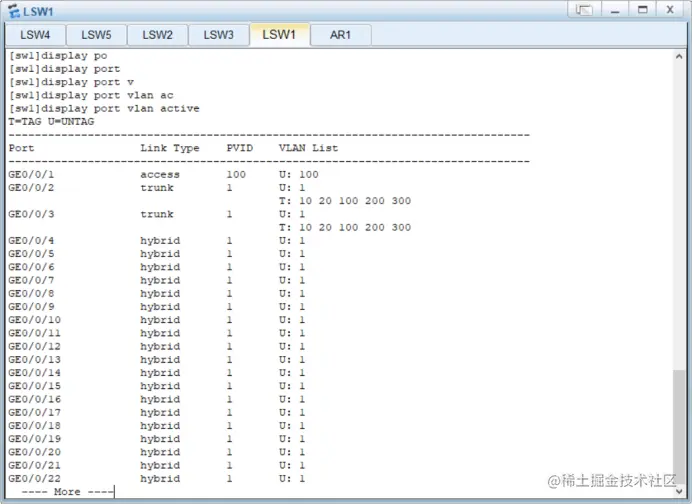Switch to the LSW5 tab
The width and height of the screenshot is (692, 504).
point(96,35)
